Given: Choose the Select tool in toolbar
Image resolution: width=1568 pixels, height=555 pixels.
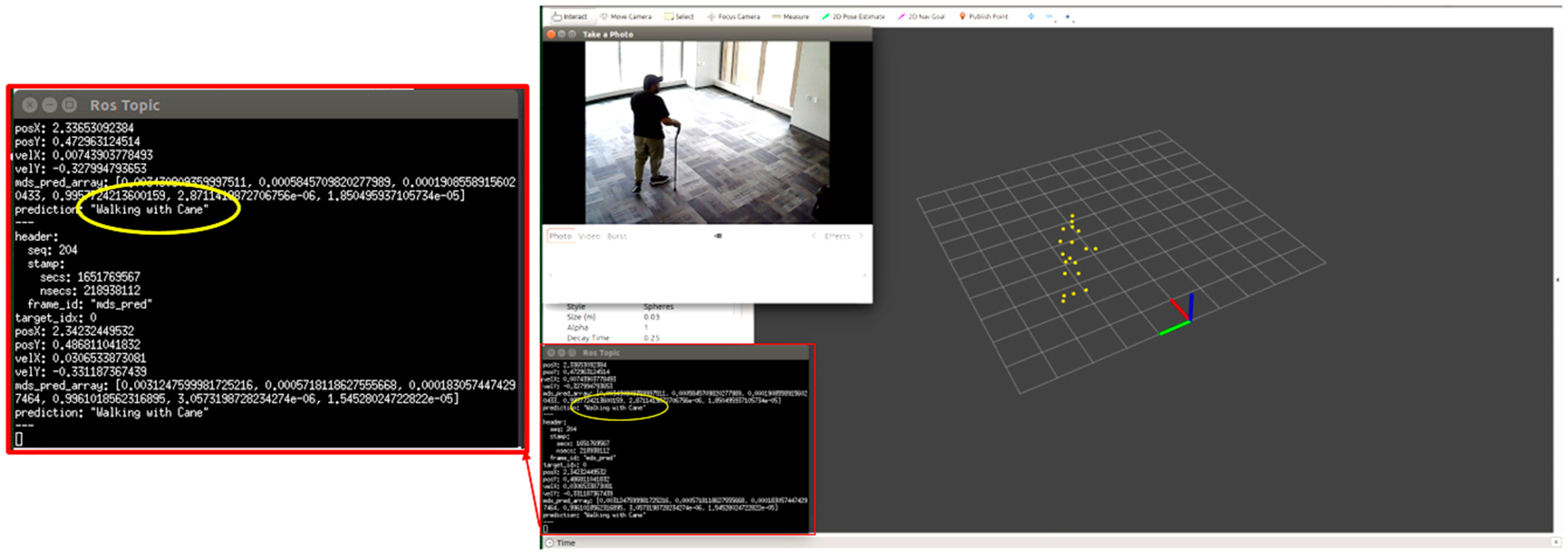Looking at the screenshot, I should 679,17.
